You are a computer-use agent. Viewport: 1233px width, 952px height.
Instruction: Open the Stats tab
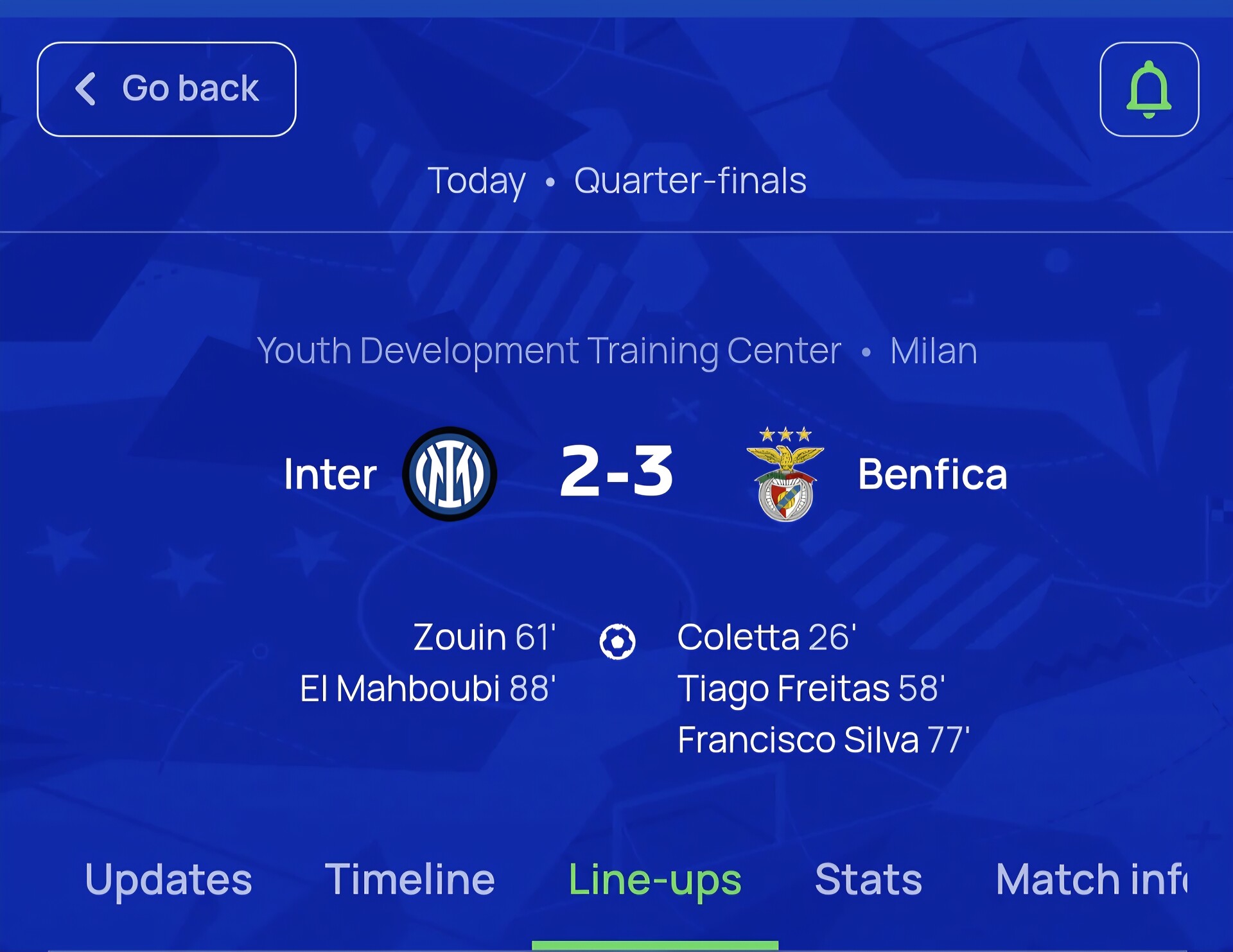pos(868,879)
